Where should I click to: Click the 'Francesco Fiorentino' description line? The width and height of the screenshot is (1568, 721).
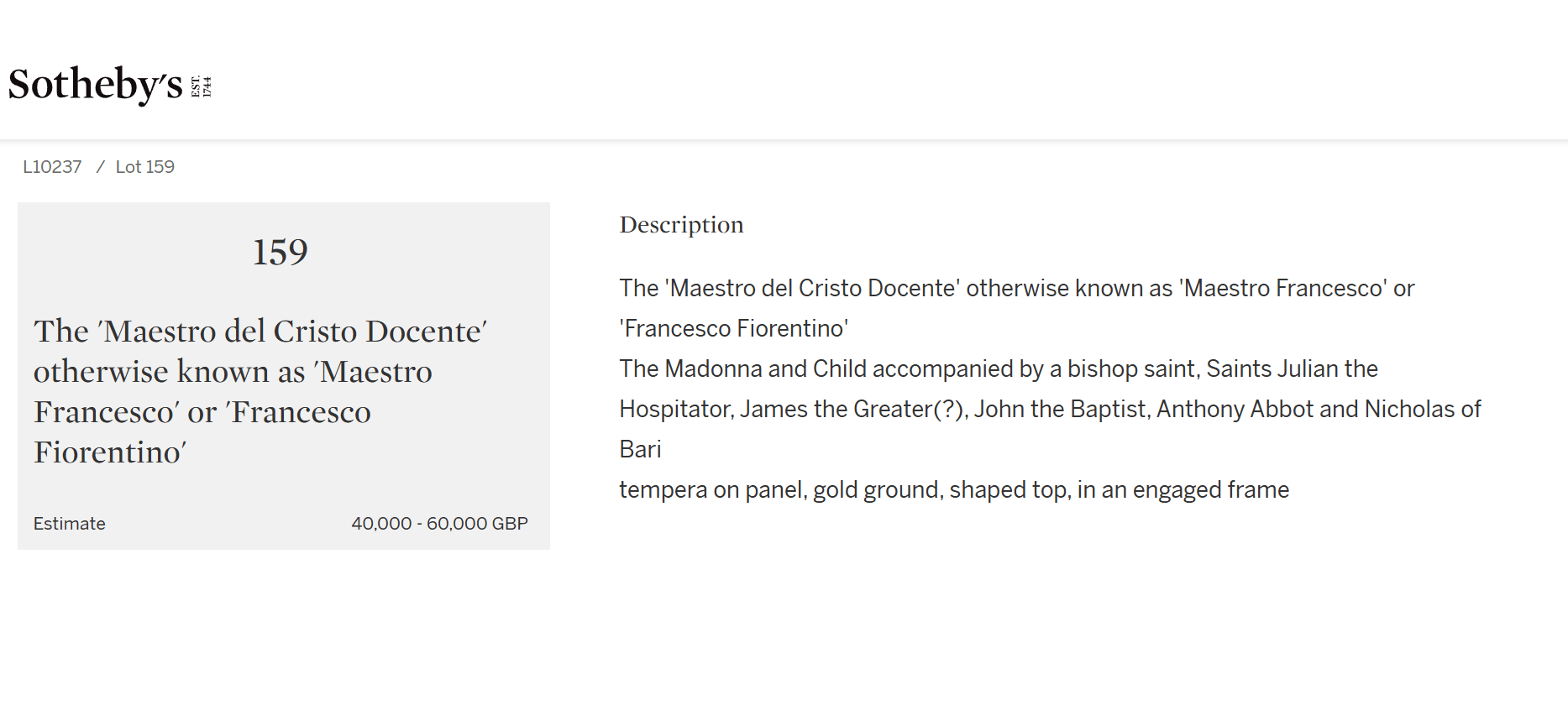coord(734,329)
